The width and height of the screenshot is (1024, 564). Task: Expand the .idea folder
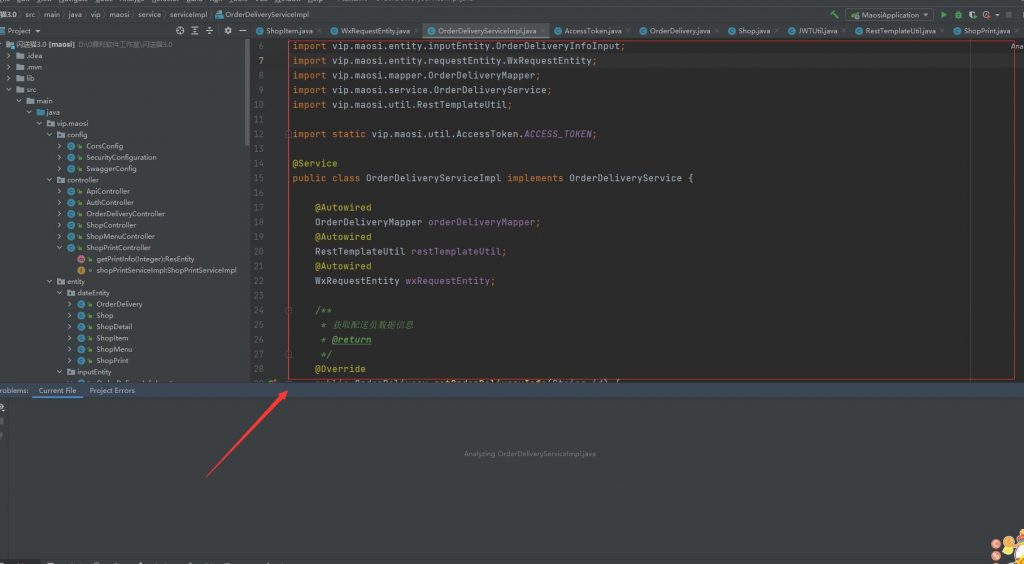coord(9,55)
